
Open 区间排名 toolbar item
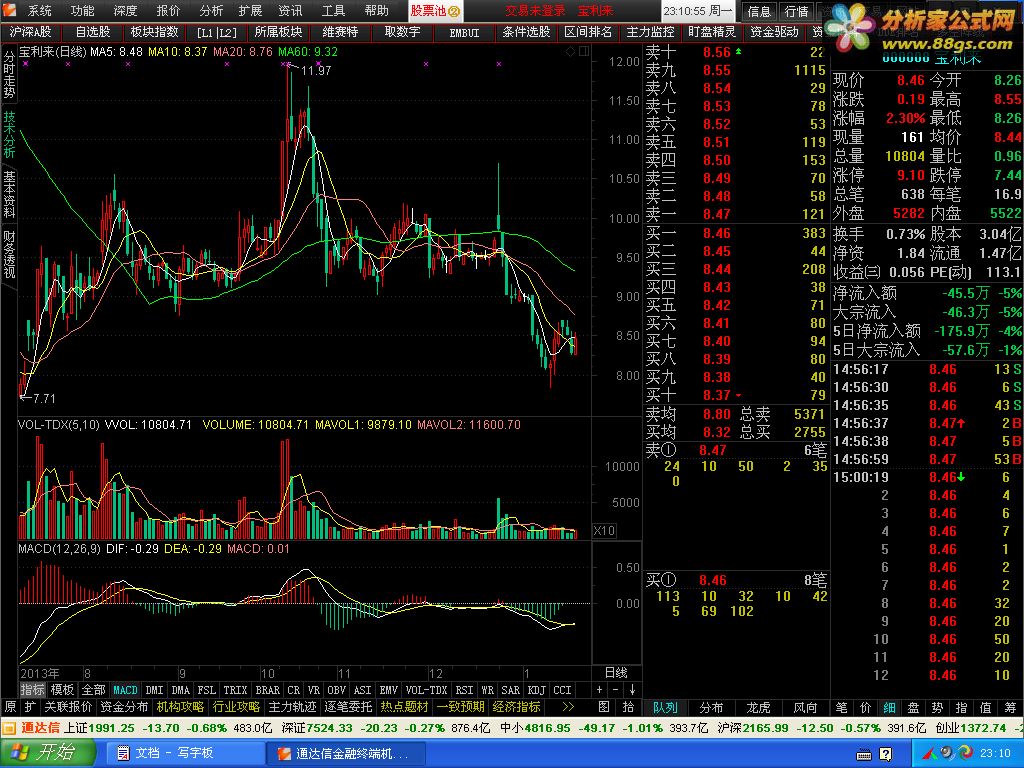click(x=588, y=31)
